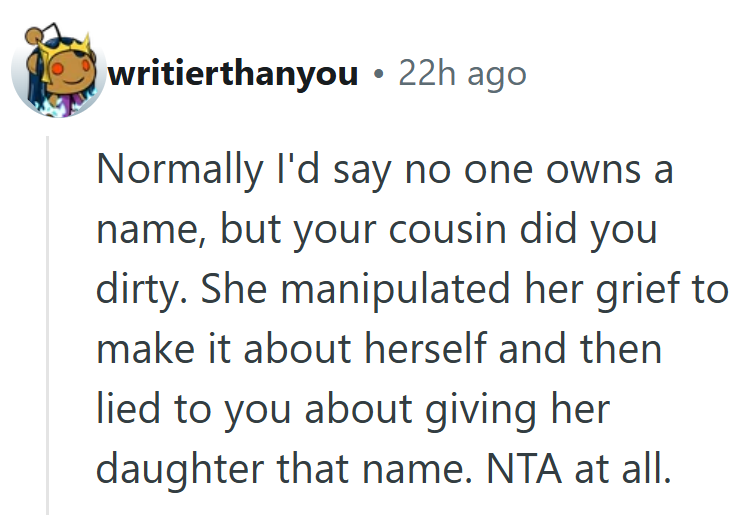Click the writierthanyou avatar icon
This screenshot has width=745, height=515.
(x=58, y=73)
